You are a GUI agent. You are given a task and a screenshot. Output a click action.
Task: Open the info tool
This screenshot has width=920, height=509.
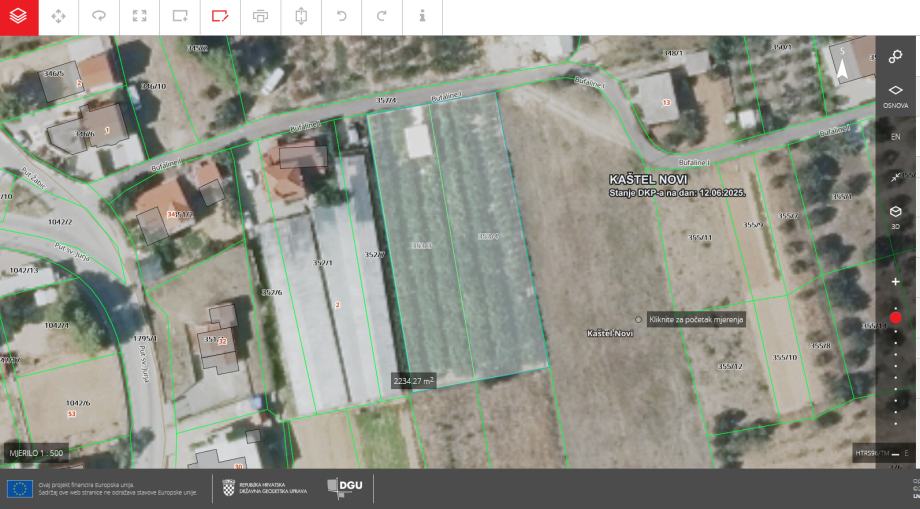click(x=422, y=16)
